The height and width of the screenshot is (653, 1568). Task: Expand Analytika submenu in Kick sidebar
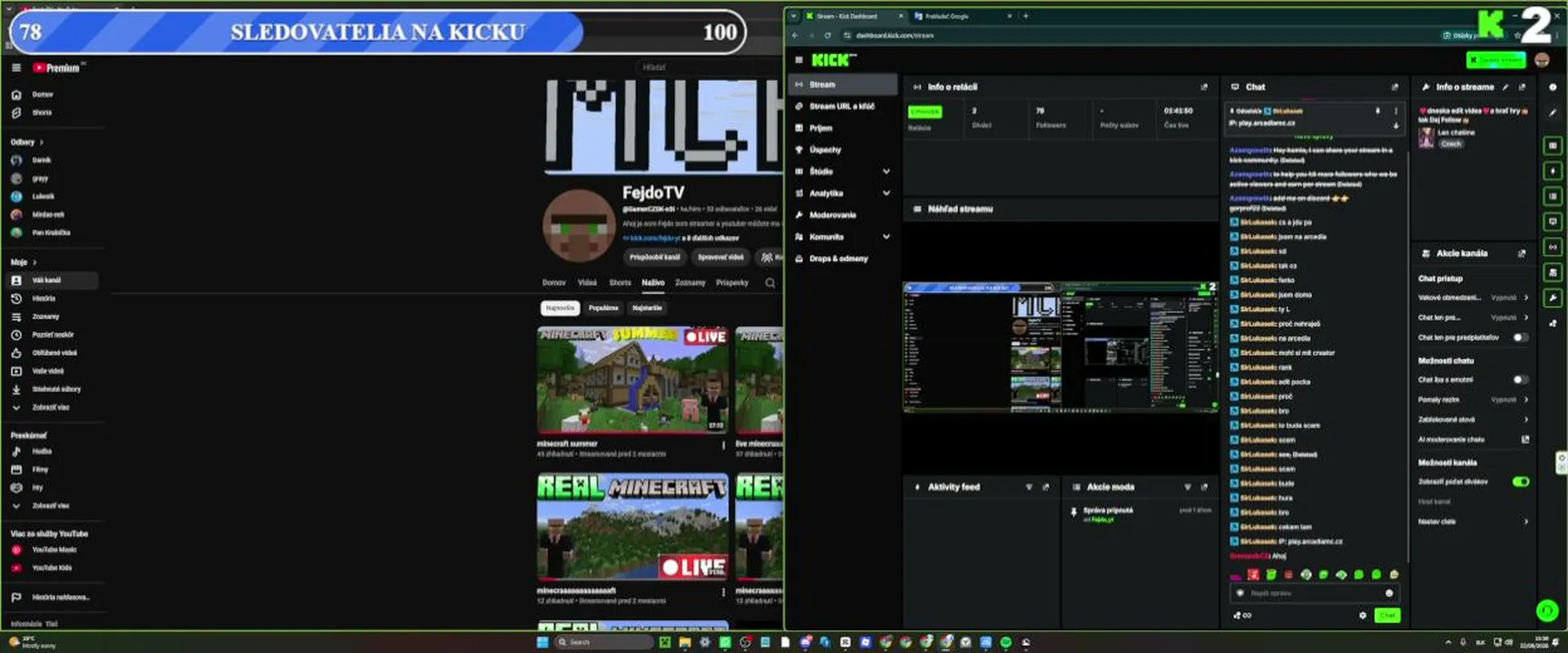(887, 193)
